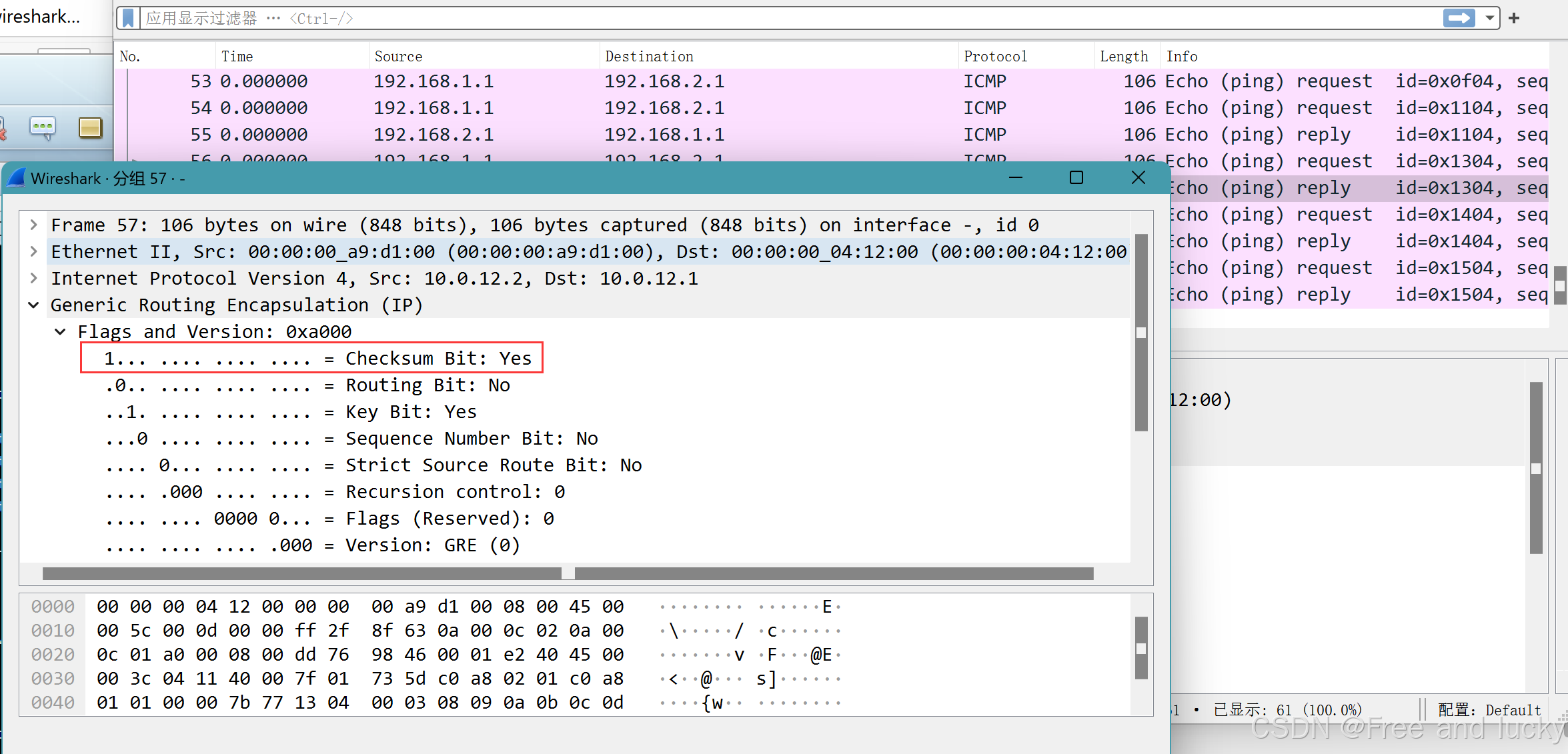Viewport: 1568px width, 754px height.
Task: Click the Wireshark shark fin window icon
Action: click(x=16, y=178)
